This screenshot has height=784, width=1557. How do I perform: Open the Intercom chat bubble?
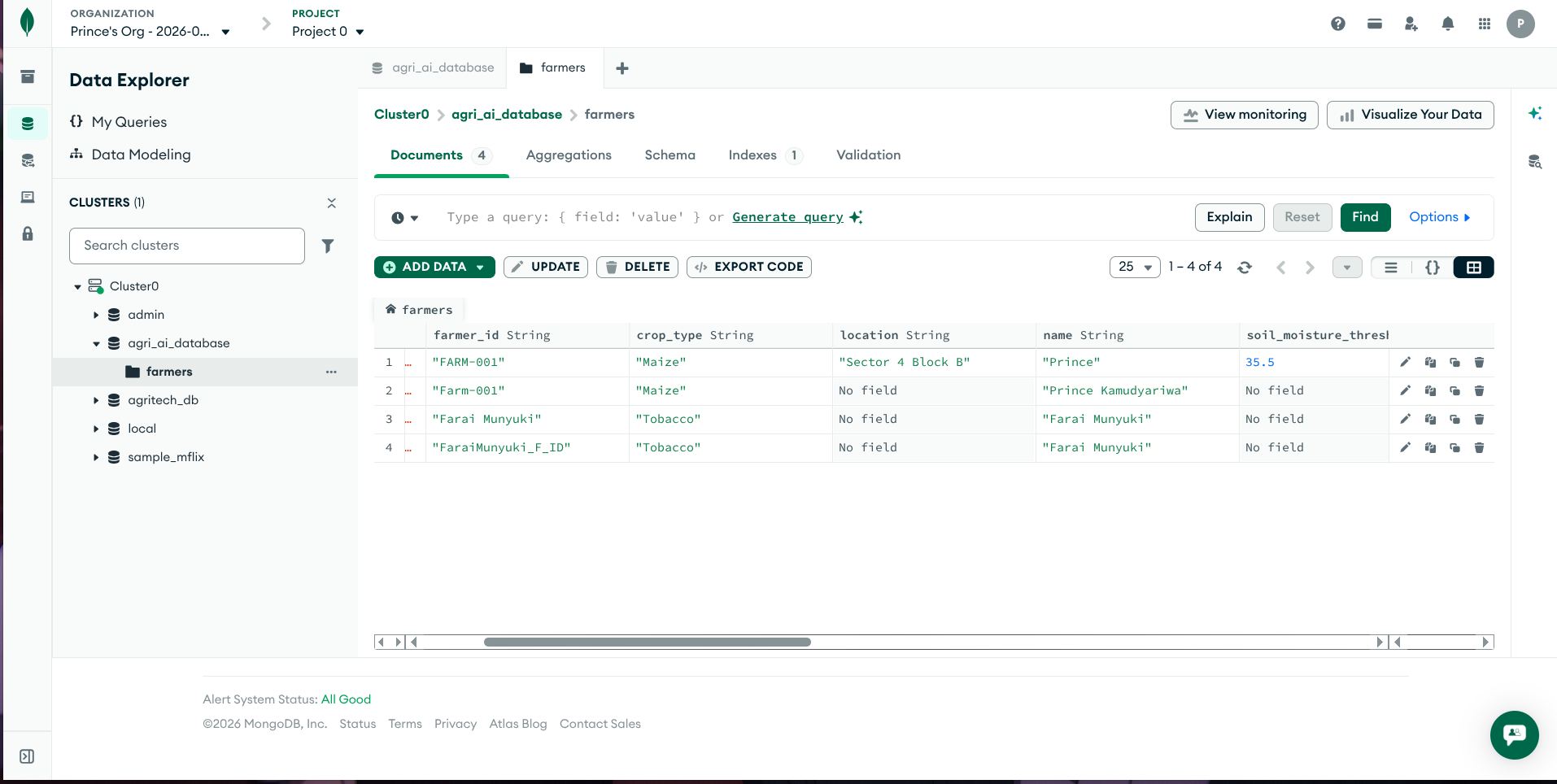click(1515, 735)
